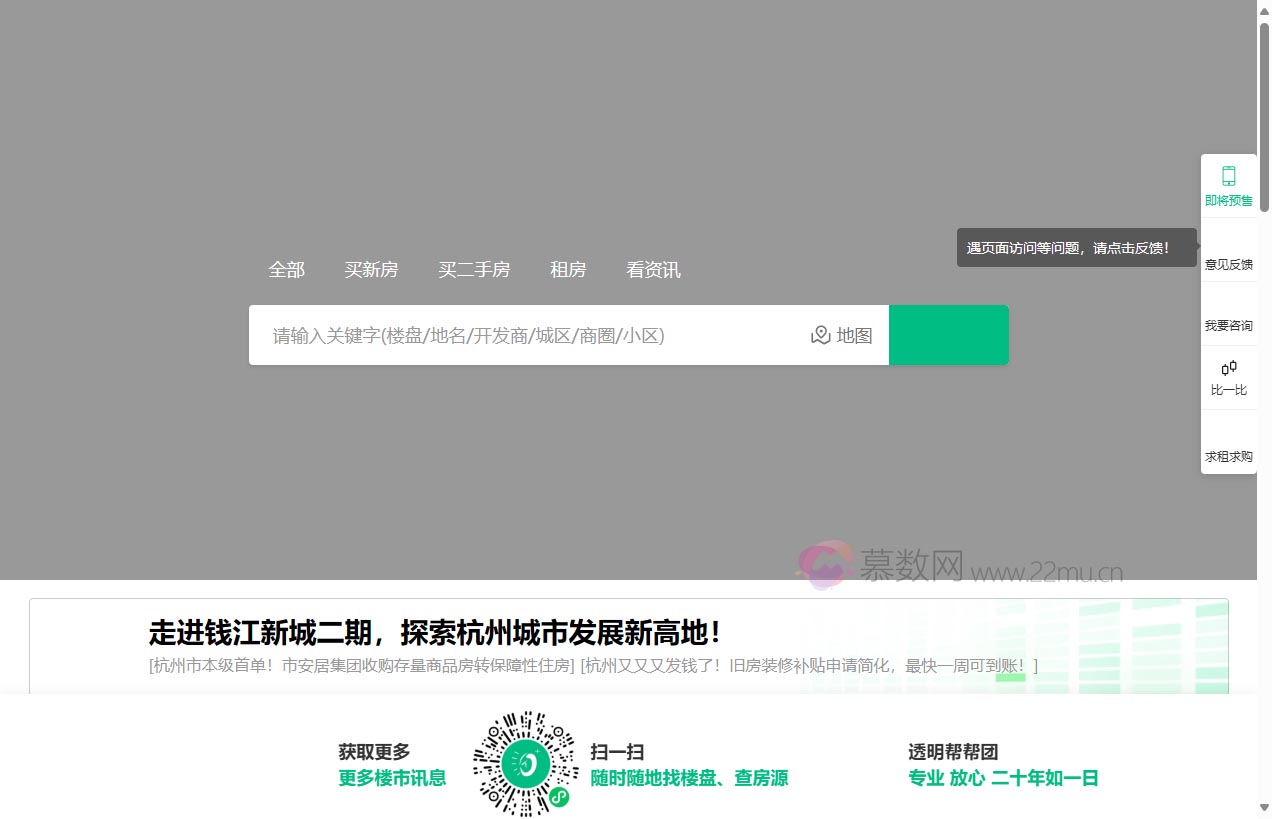Screen dimensions: 1272x819
Task: Click the 意见反馈 feedback sidebar item
Action: (1228, 264)
